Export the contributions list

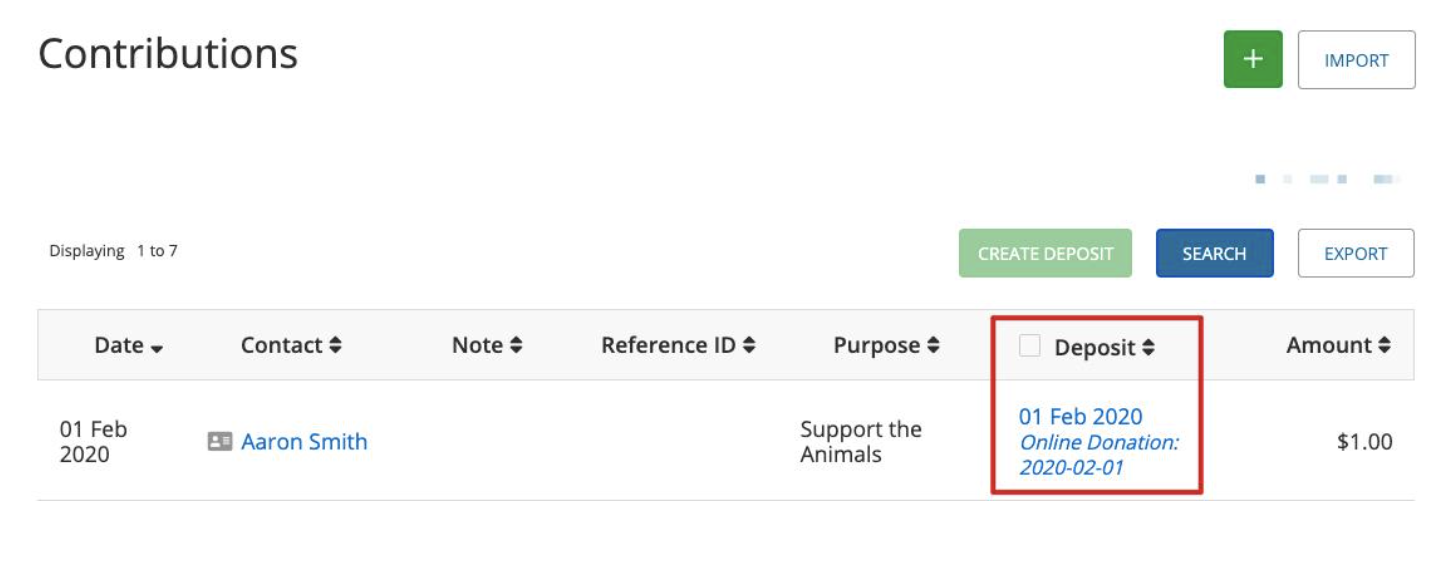(x=1355, y=253)
